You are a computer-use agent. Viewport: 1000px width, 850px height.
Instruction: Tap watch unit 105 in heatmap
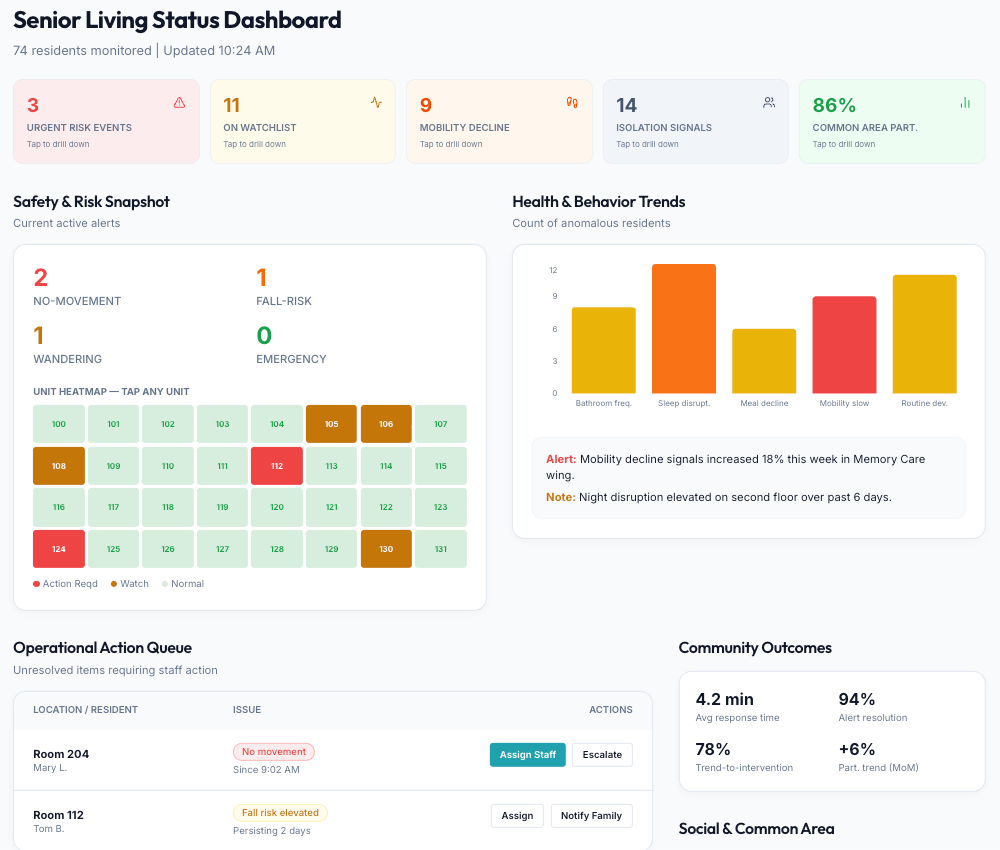(x=332, y=424)
